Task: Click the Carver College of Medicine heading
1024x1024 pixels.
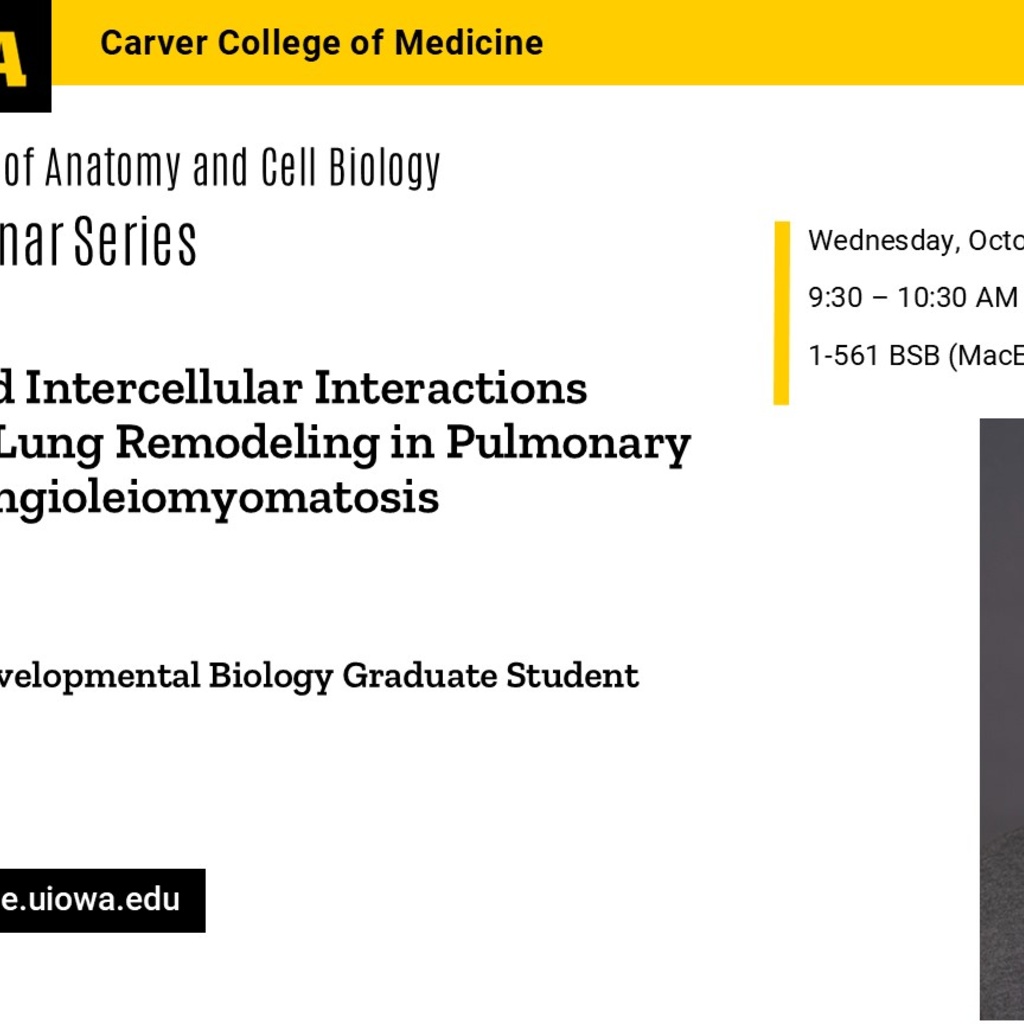Action: pyautogui.click(x=321, y=42)
